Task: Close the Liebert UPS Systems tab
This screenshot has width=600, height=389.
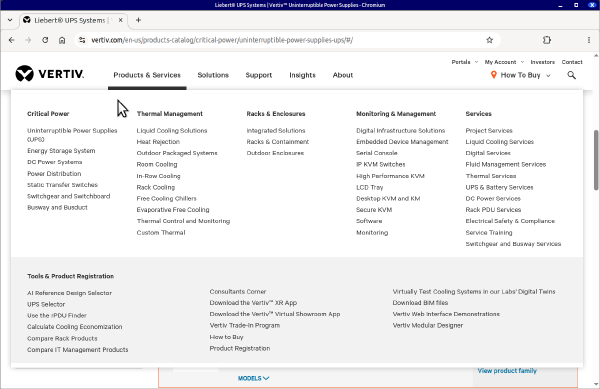Action: [x=121, y=20]
